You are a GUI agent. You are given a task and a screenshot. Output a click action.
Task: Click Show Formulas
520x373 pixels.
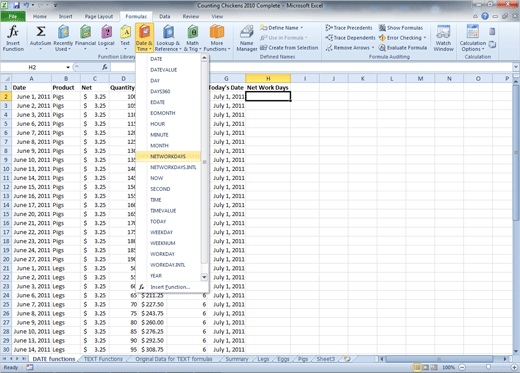pyautogui.click(x=401, y=28)
